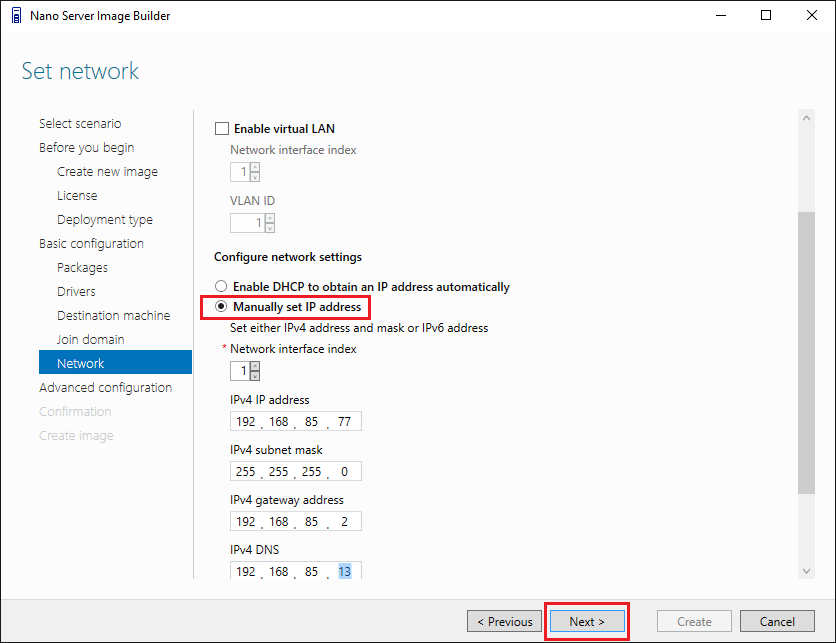836x643 pixels.
Task: Click the first octet of the IPv4 DNS address field
Action: point(246,571)
